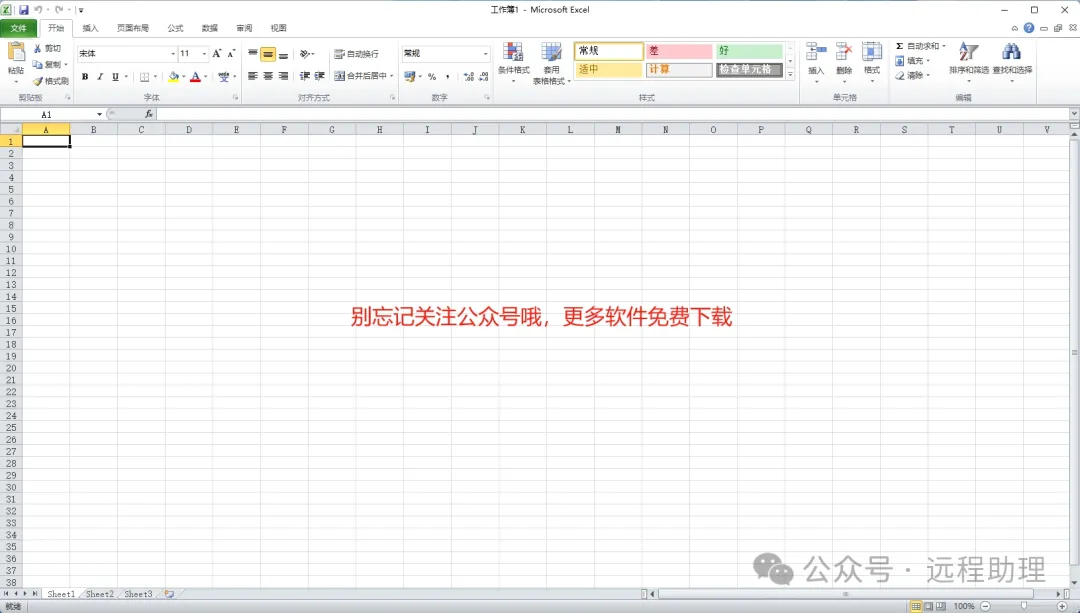
Task: Align text right
Action: pyautogui.click(x=283, y=76)
